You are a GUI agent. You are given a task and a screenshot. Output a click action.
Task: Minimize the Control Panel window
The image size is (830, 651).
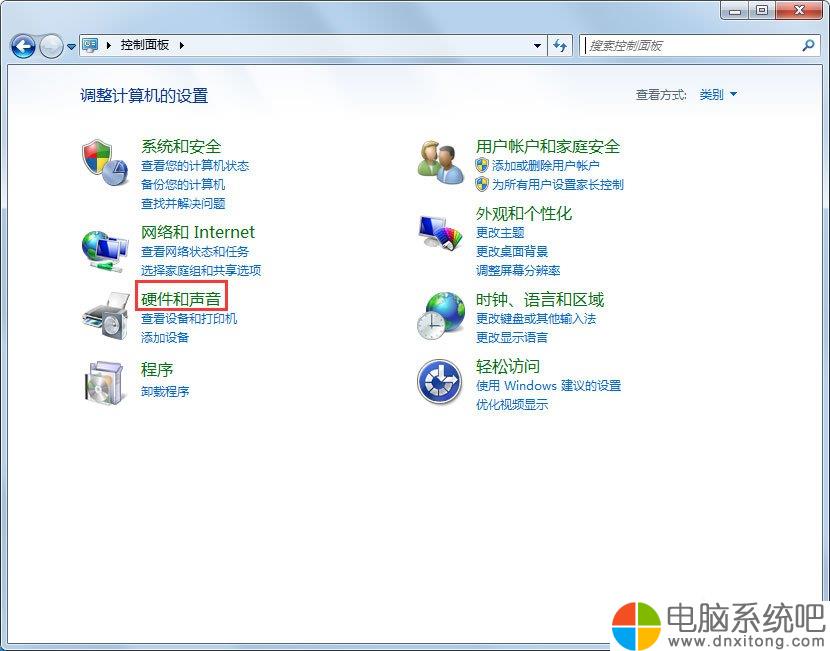coord(735,11)
